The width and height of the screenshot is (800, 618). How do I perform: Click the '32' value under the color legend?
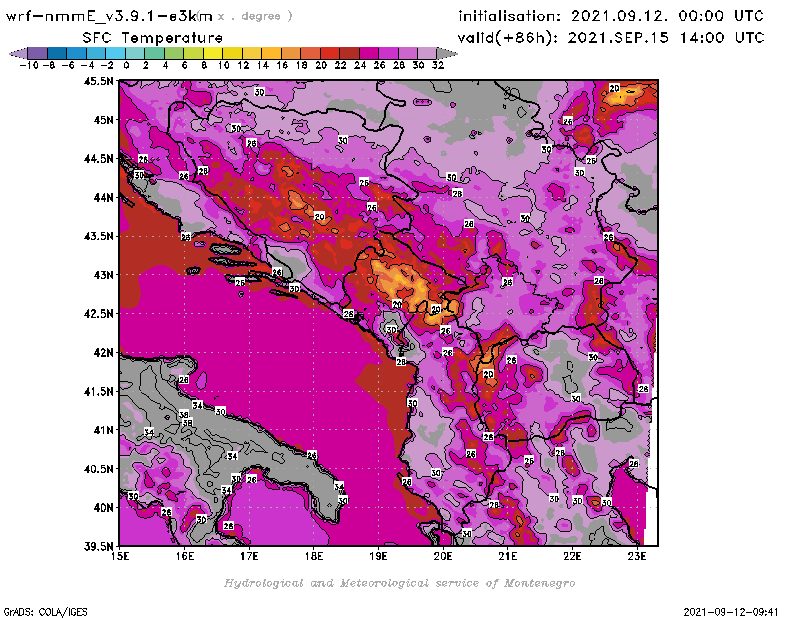click(x=438, y=66)
